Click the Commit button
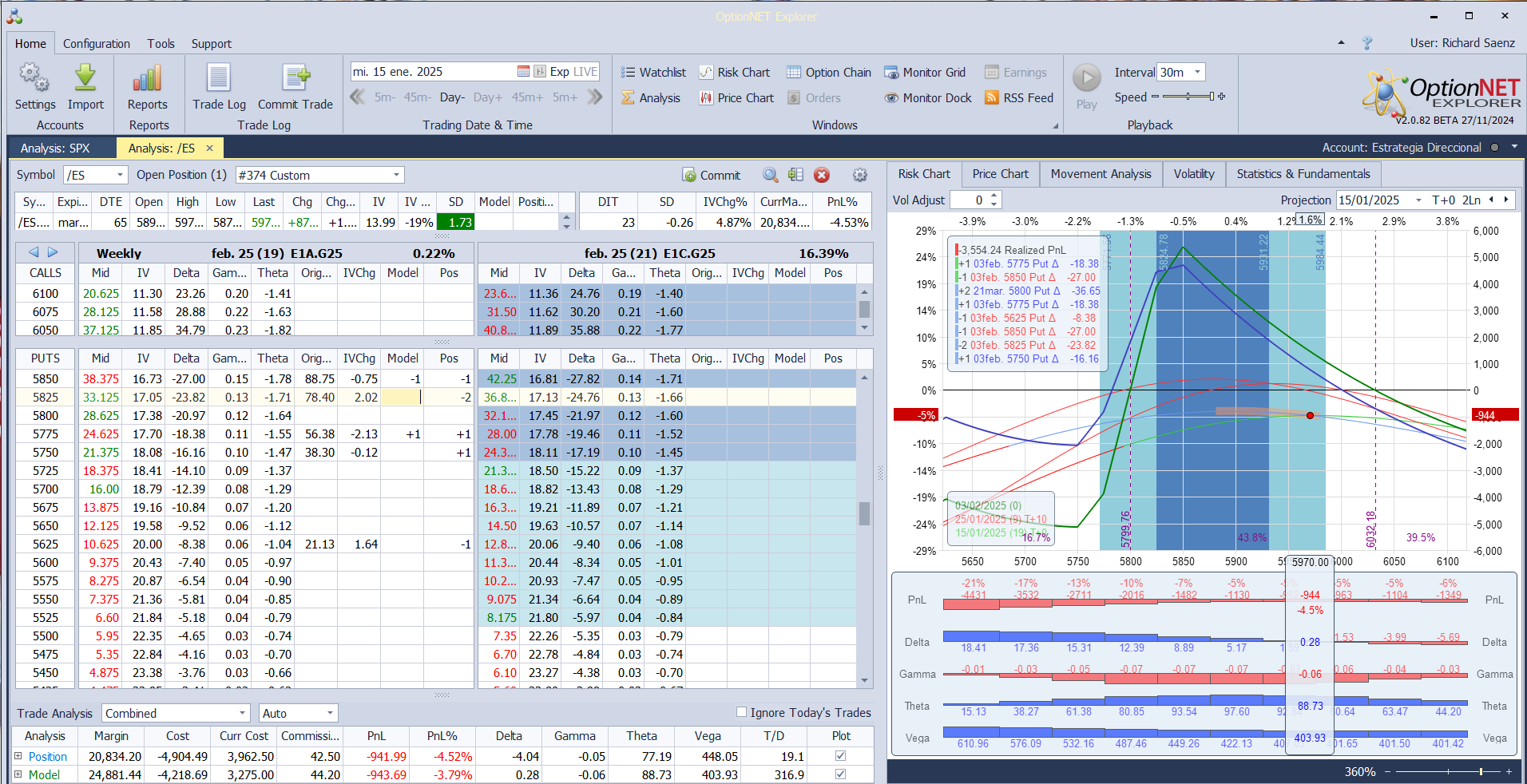1527x784 pixels. [x=711, y=176]
